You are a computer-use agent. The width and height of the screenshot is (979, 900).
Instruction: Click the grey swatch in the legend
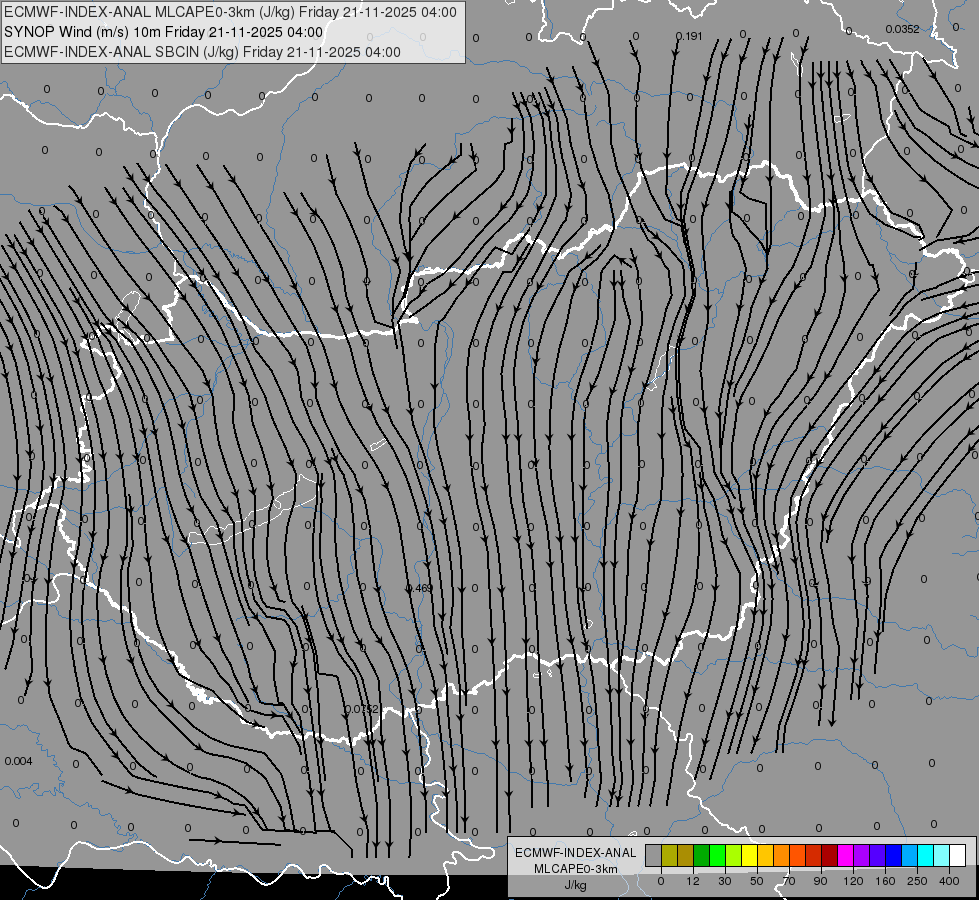point(654,855)
